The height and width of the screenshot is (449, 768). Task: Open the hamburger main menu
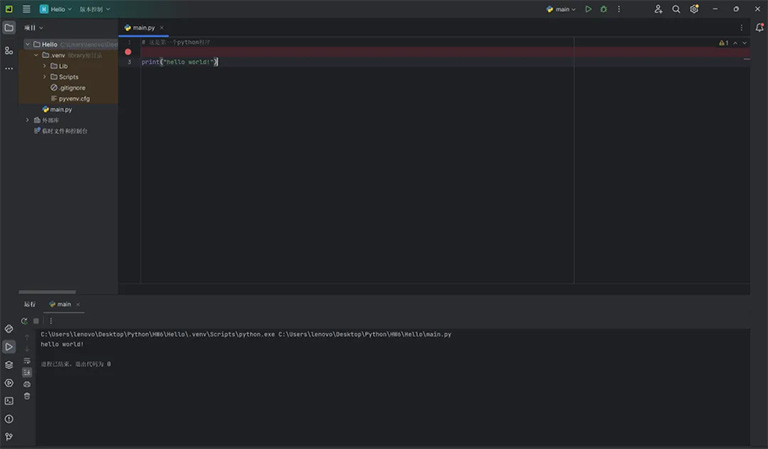click(x=26, y=9)
